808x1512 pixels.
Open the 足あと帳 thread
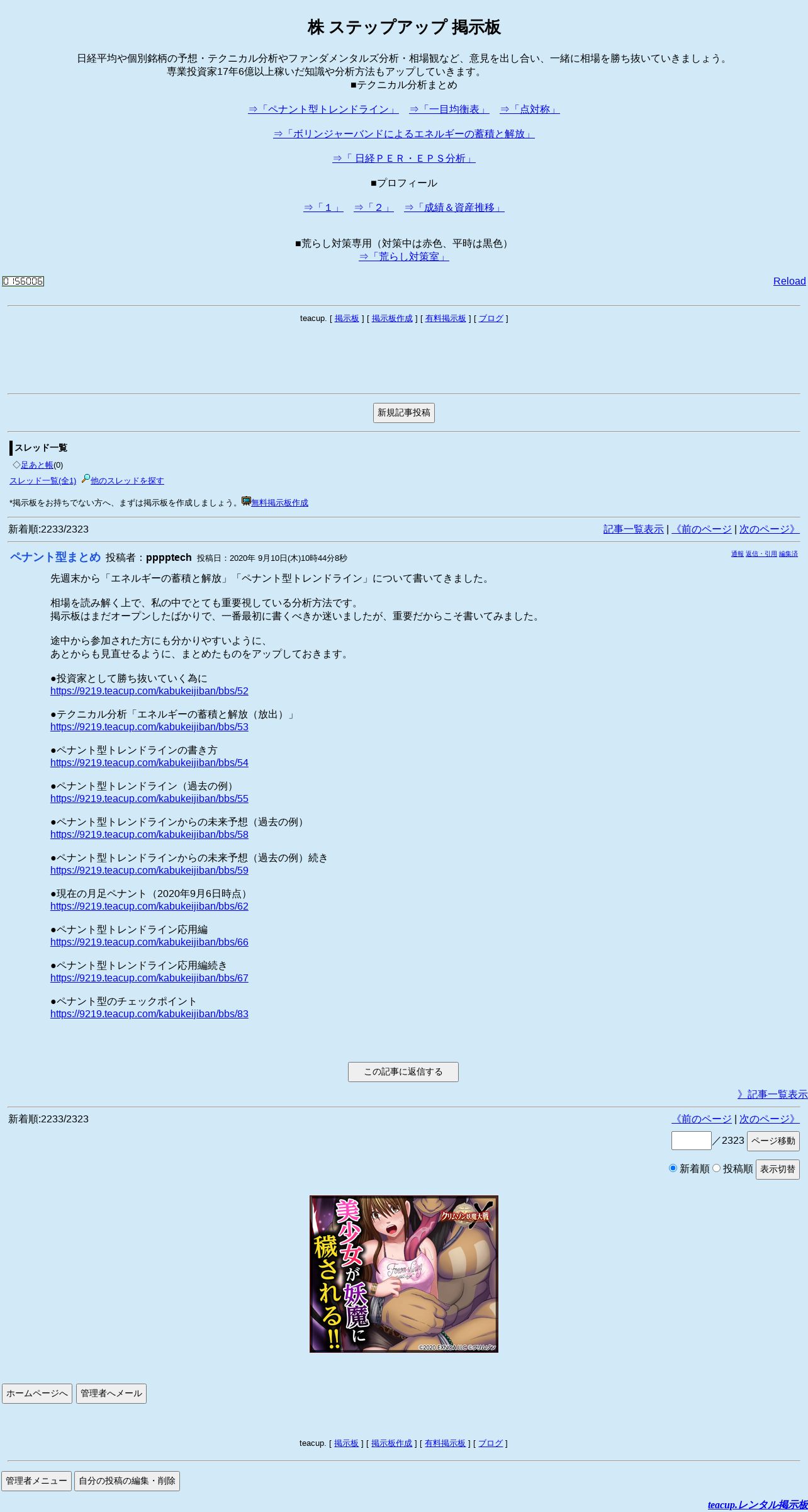[37, 465]
